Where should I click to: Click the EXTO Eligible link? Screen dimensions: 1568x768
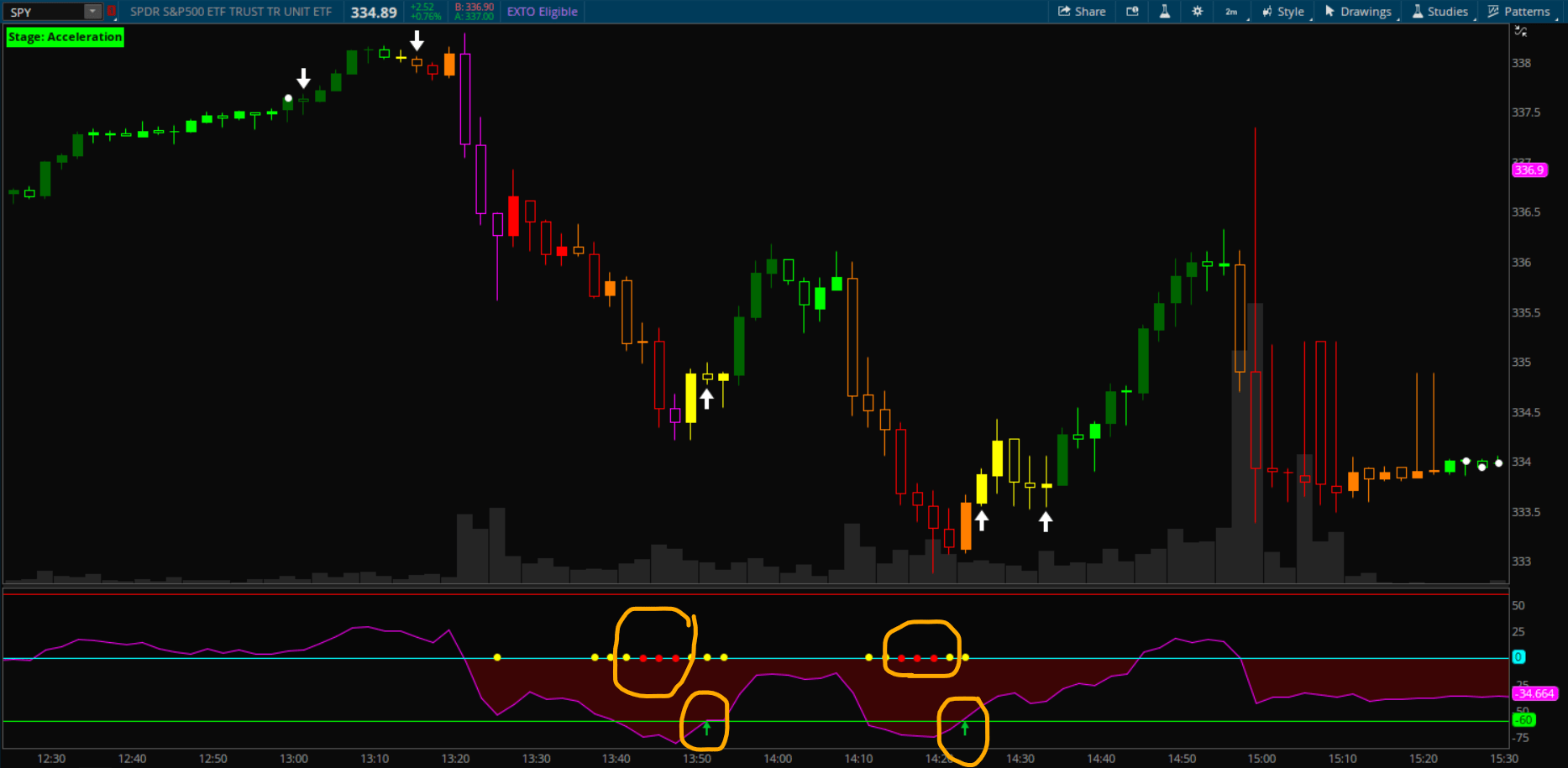coord(542,12)
